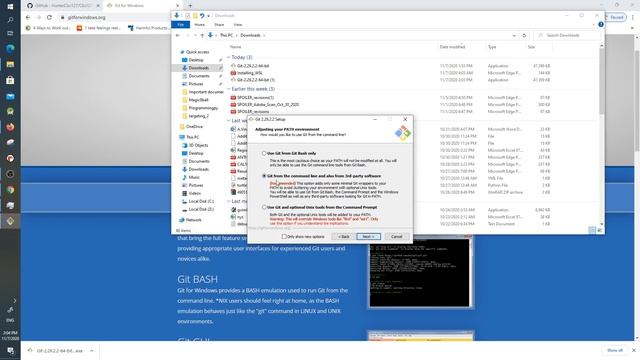640x360 pixels.
Task: Reload the gitforwindows.org page
Action: [49, 18]
